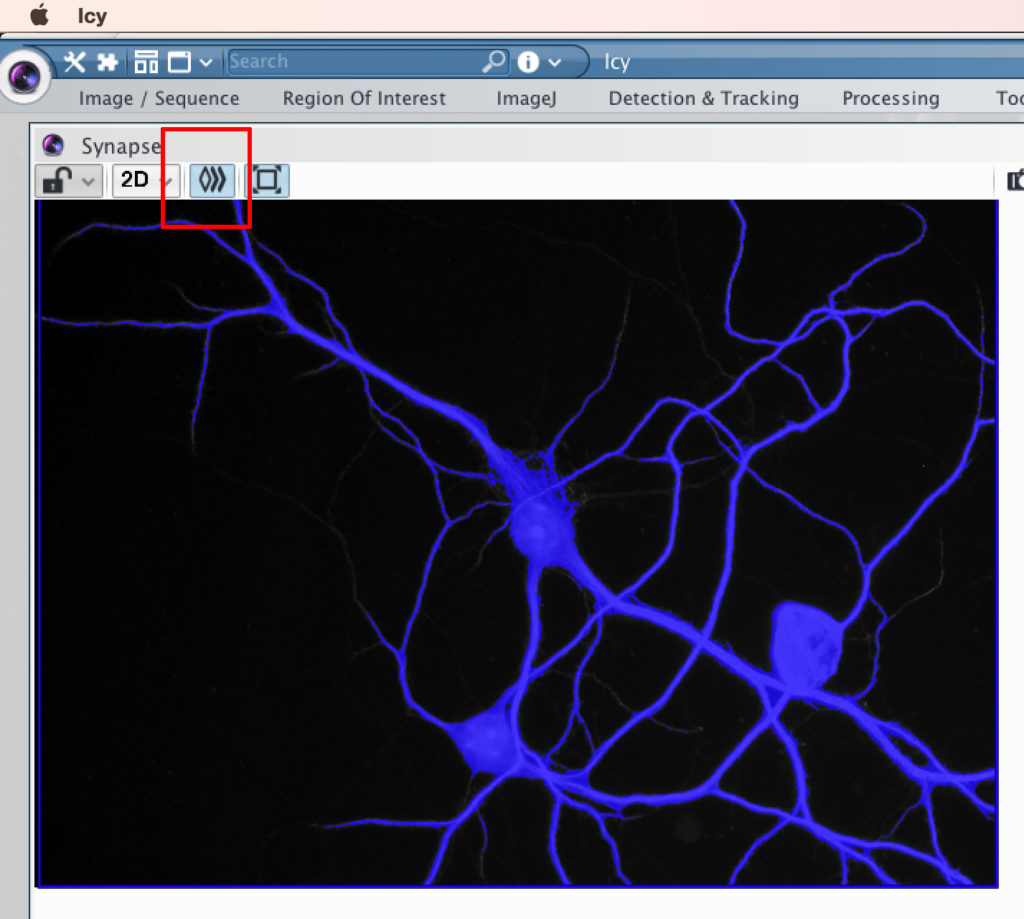Select the ImageJ ribbon entry

pos(526,98)
